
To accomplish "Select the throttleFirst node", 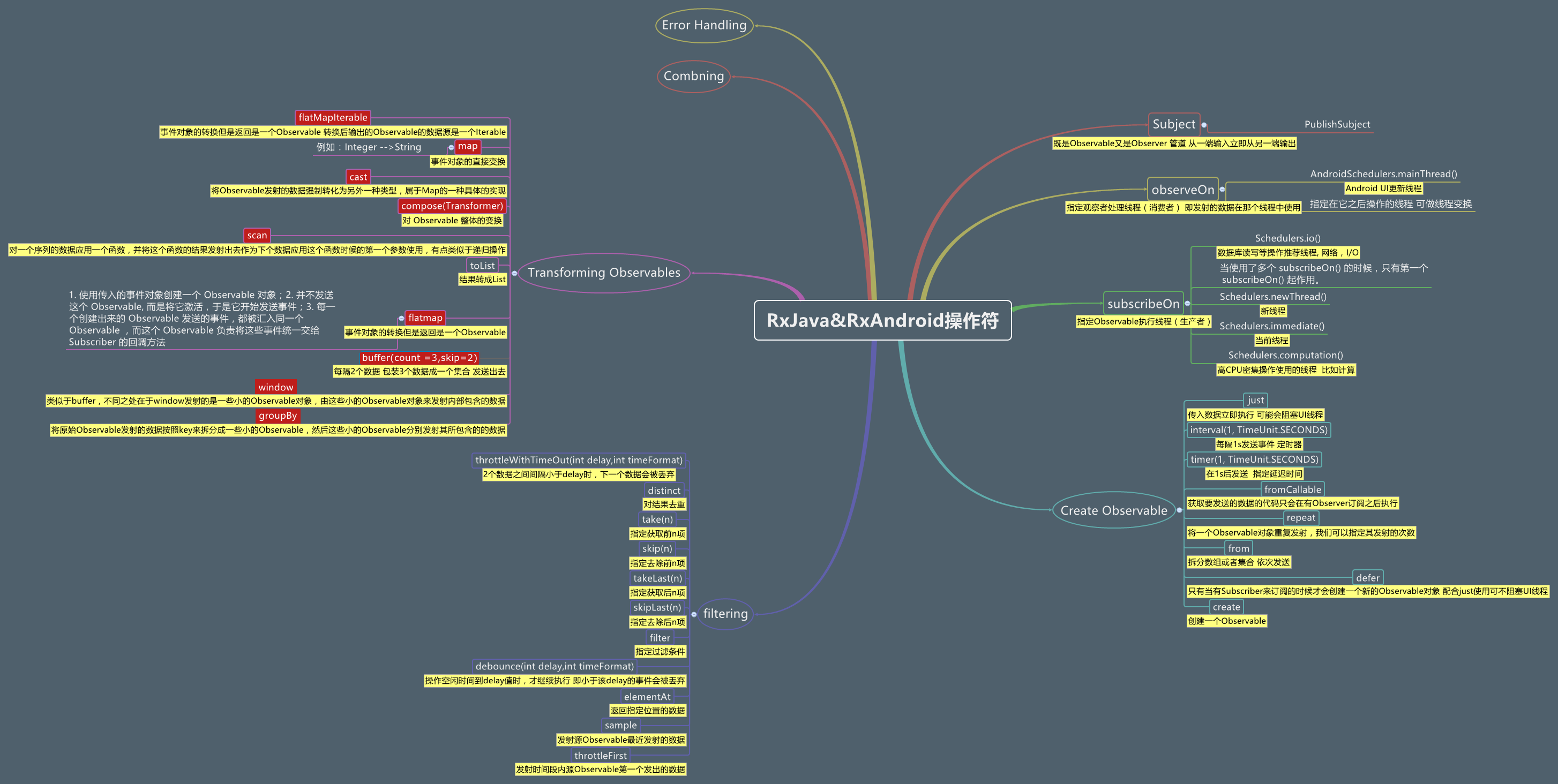I will click(601, 756).
